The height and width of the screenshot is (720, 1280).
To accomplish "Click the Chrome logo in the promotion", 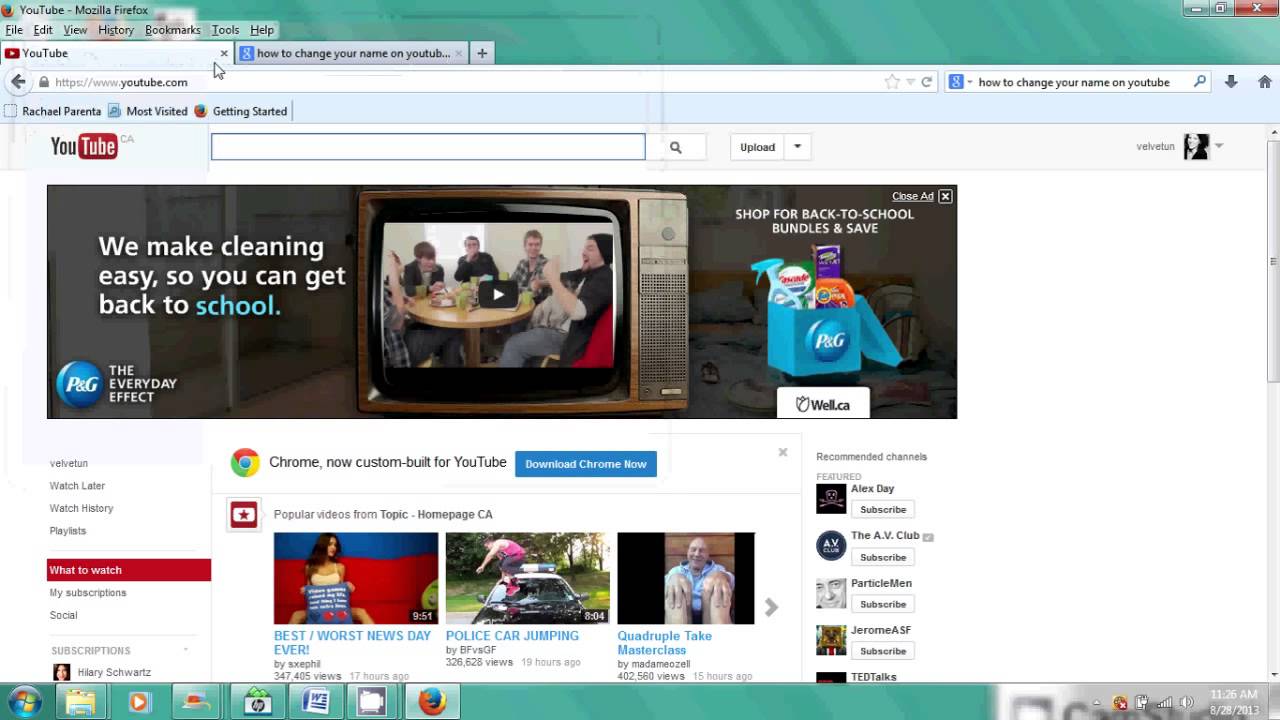I will [245, 463].
